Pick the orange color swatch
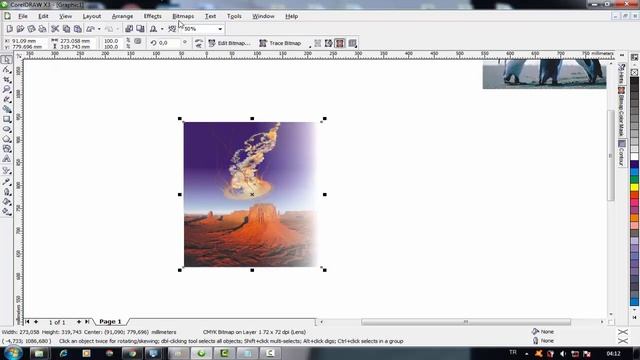Image resolution: width=640 pixels, height=360 pixels. 634,218
